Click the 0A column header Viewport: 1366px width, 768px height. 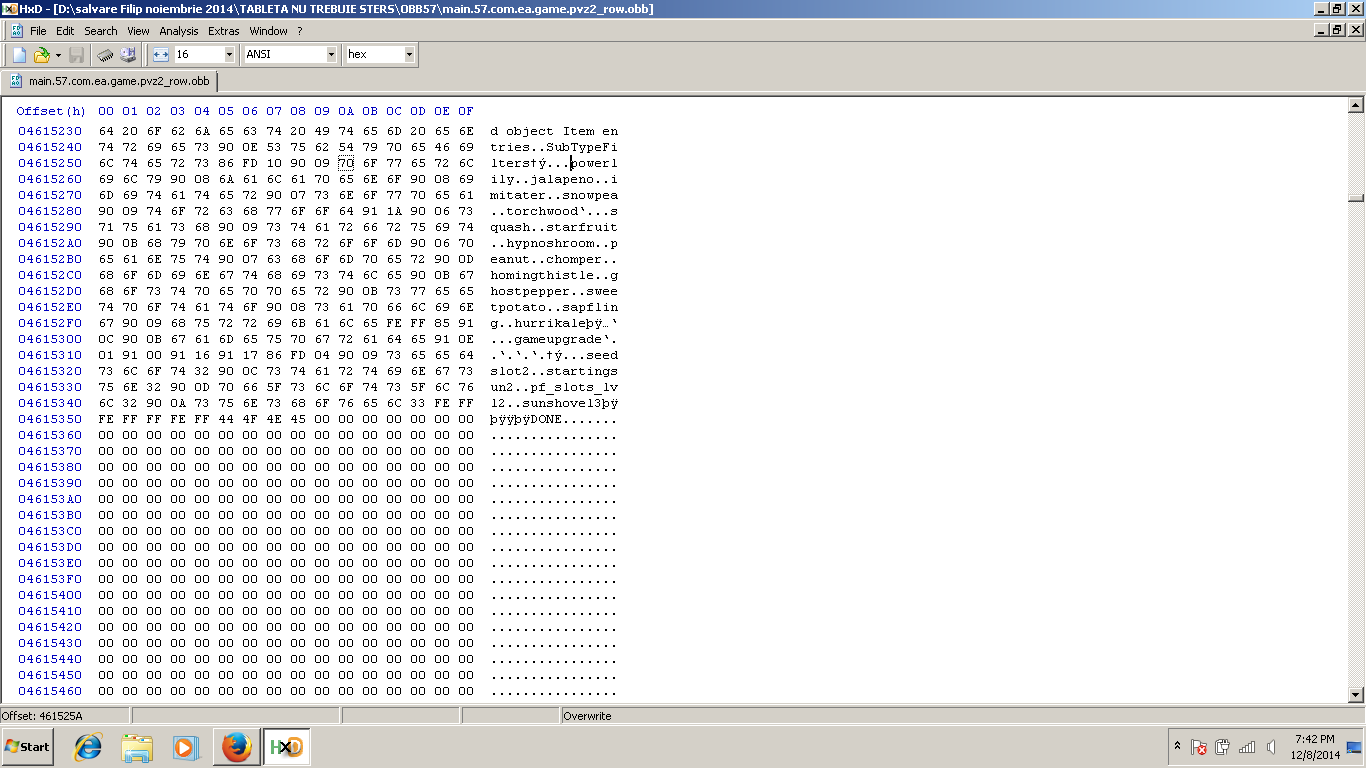346,111
